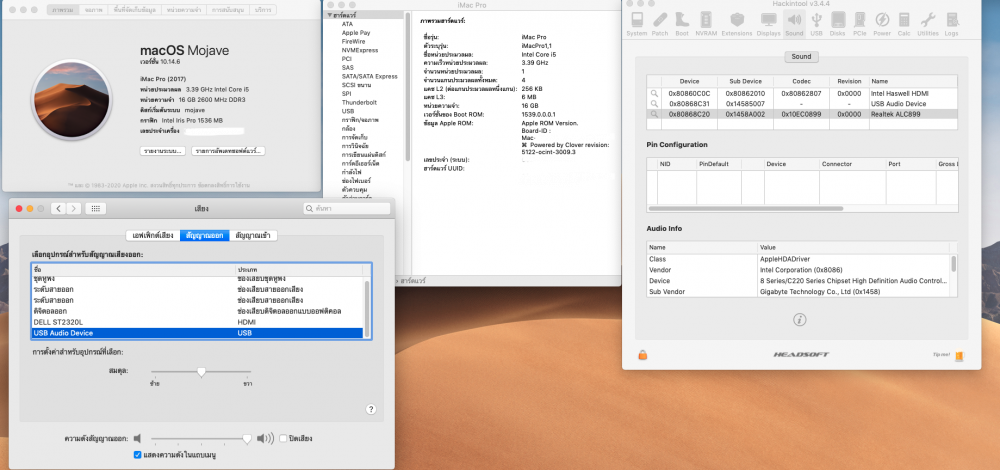
Task: Click the loud volume speaker icon
Action: [265, 439]
